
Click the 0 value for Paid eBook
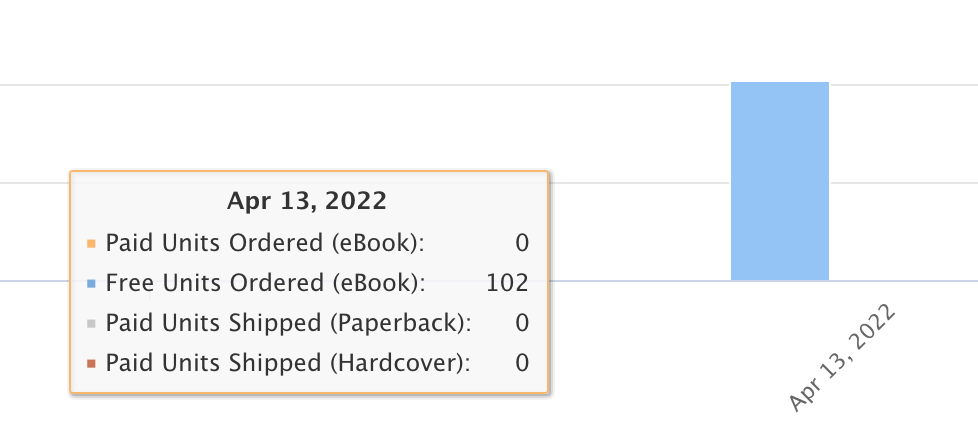click(522, 243)
